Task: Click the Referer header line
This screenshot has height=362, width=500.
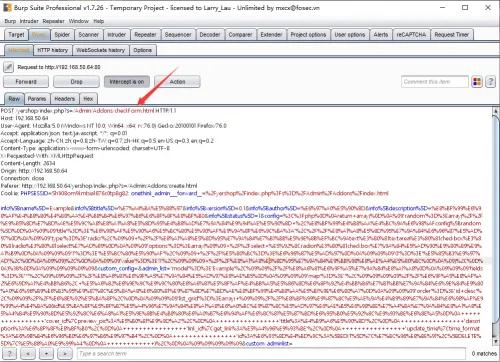Action: [99, 186]
